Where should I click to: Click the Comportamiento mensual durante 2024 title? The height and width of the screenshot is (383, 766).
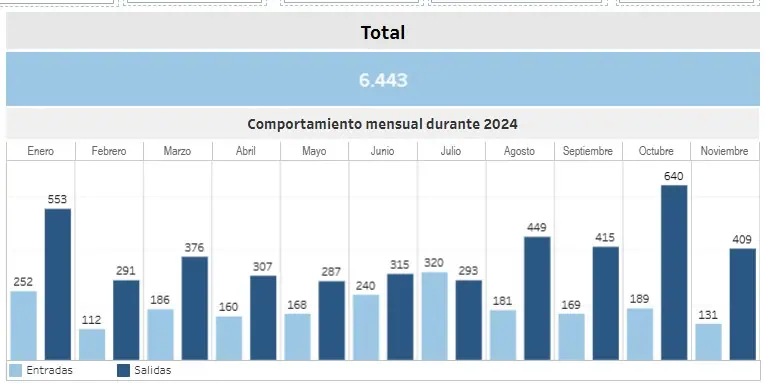[x=383, y=124]
